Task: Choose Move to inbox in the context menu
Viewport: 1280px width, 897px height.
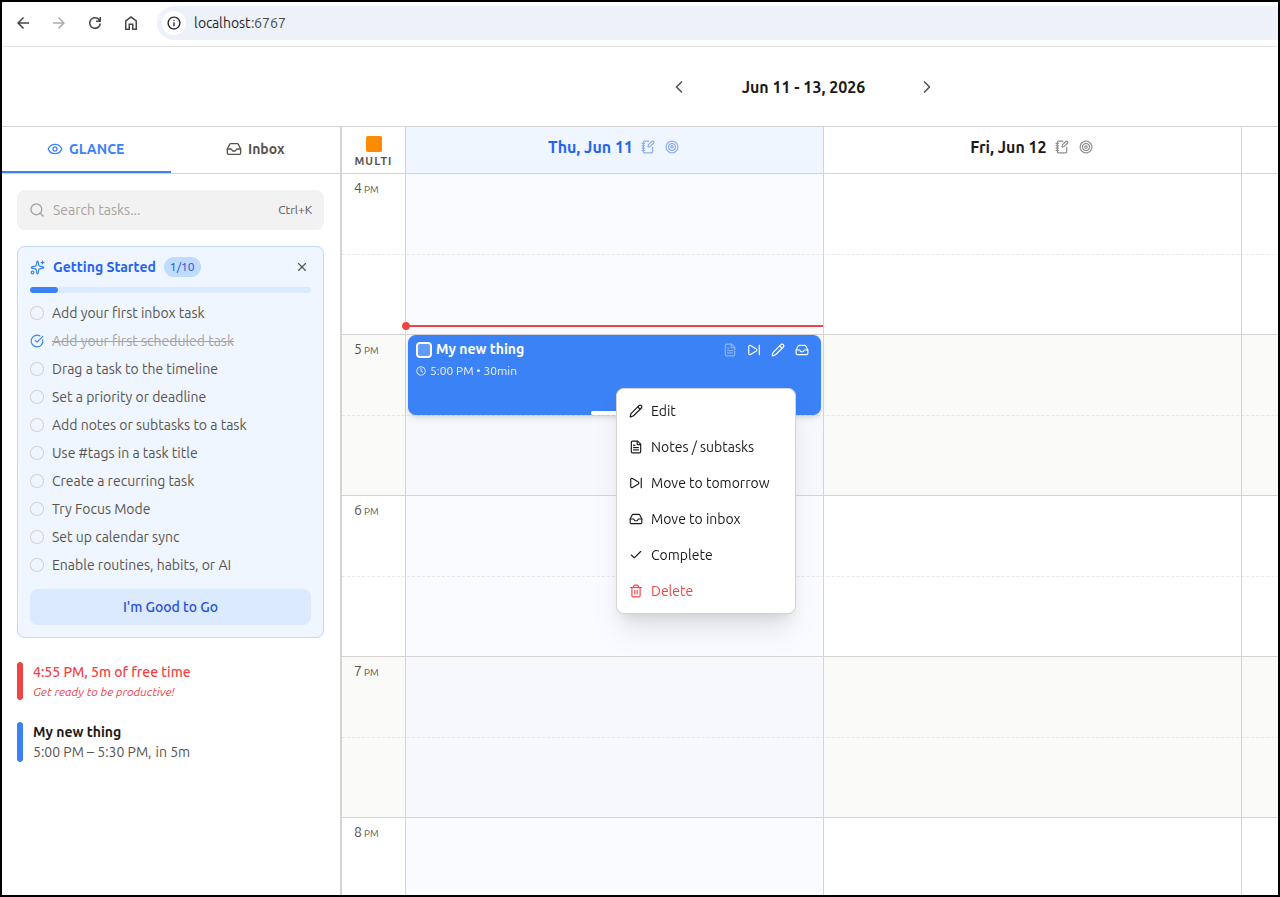Action: pos(706,519)
